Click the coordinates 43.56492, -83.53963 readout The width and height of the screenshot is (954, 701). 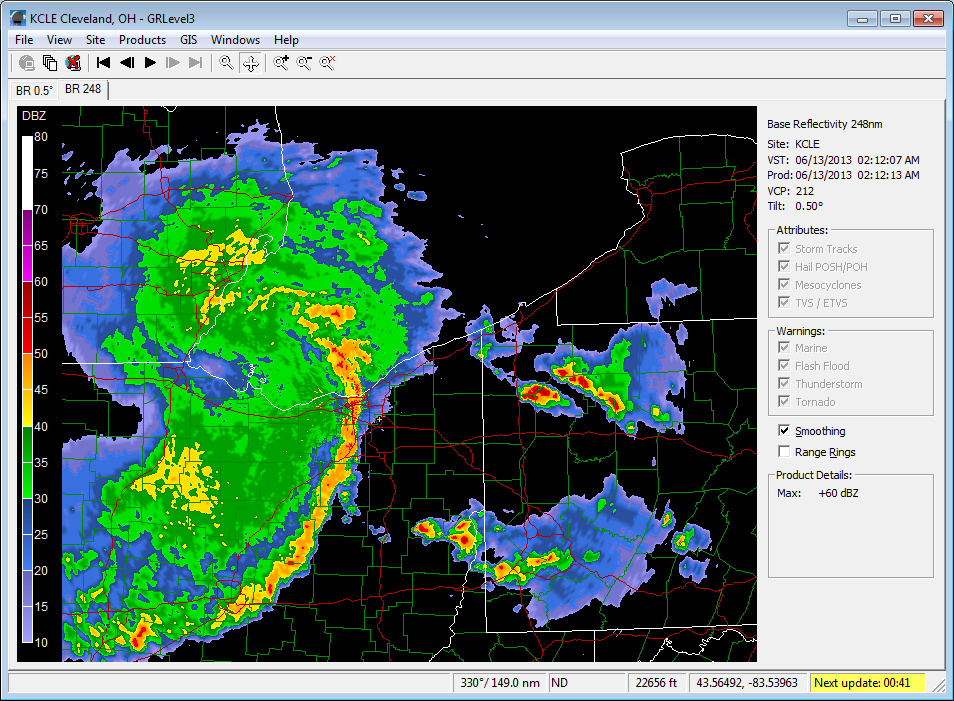pos(747,683)
